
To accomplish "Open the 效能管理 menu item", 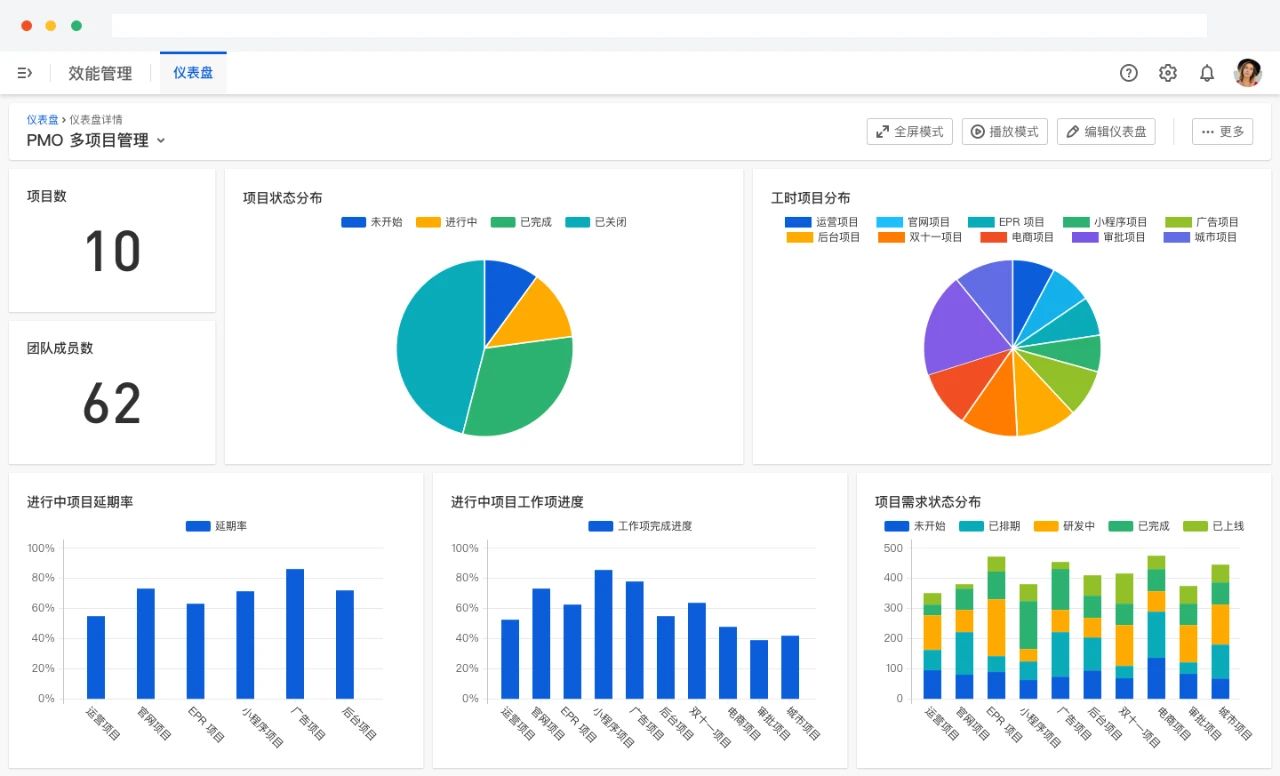I will click(x=100, y=73).
